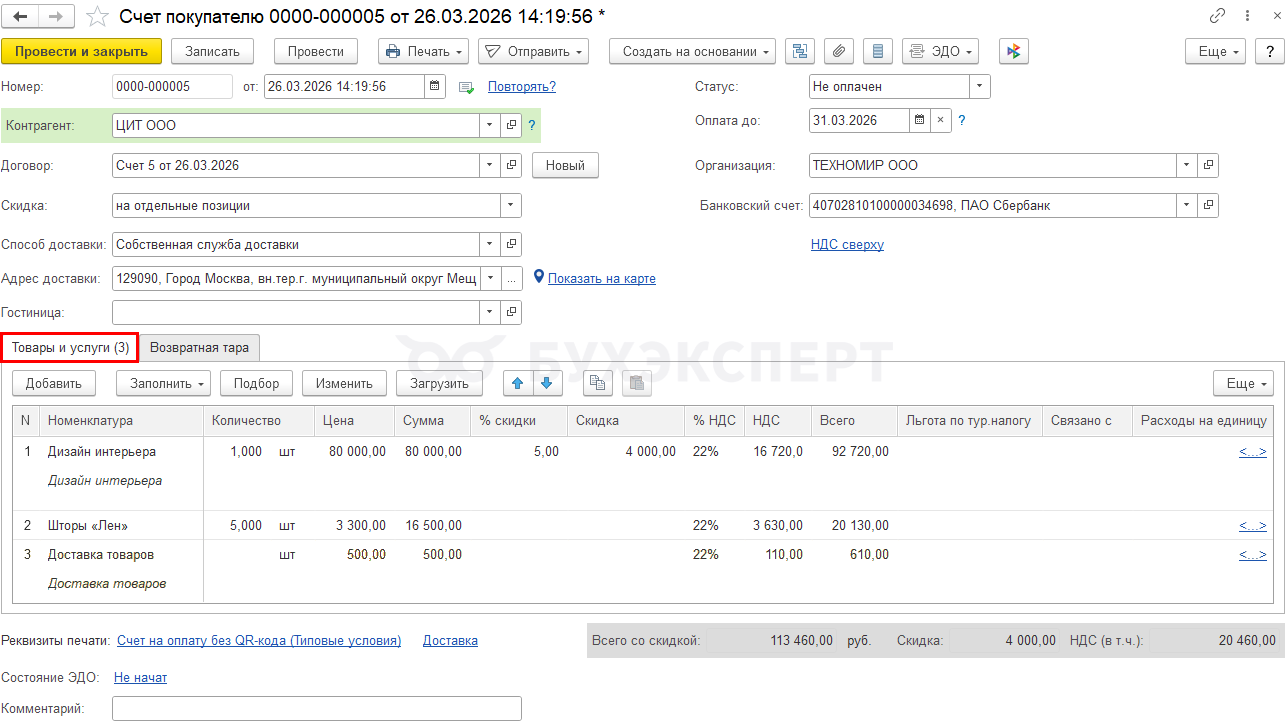Click the paperclip attached files icon
Viewport: 1288px width, 726px height.
tap(839, 51)
